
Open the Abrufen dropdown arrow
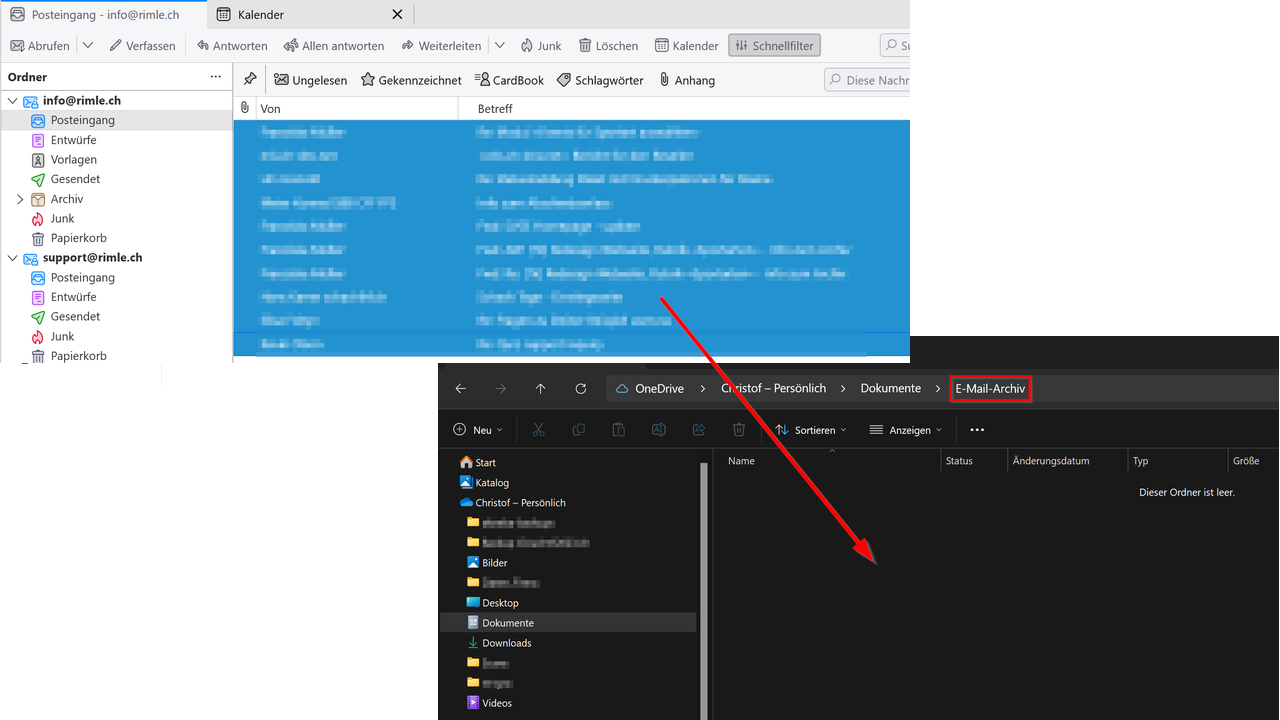coord(88,46)
